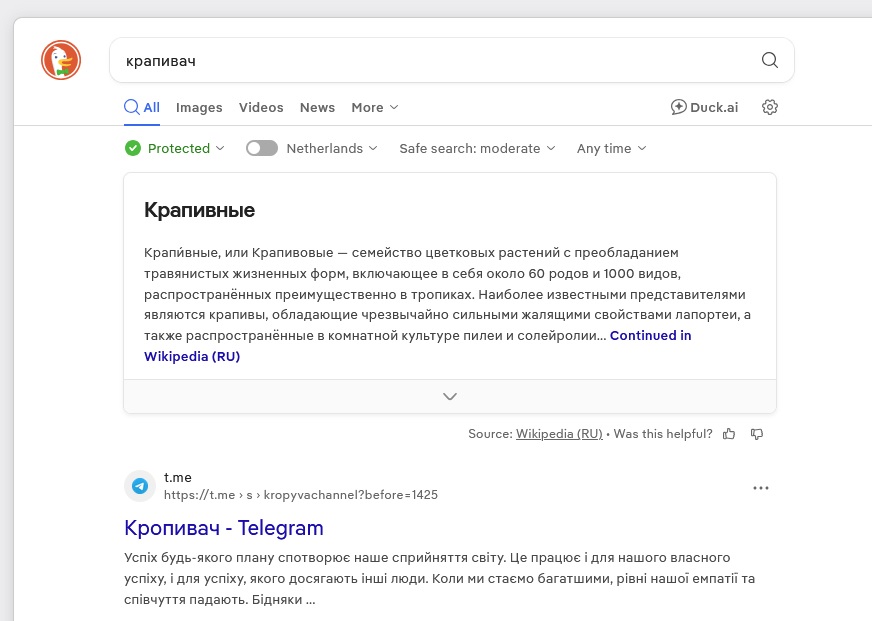Image resolution: width=872 pixels, height=621 pixels.
Task: Toggle the Netherlands region switch
Action: (262, 148)
